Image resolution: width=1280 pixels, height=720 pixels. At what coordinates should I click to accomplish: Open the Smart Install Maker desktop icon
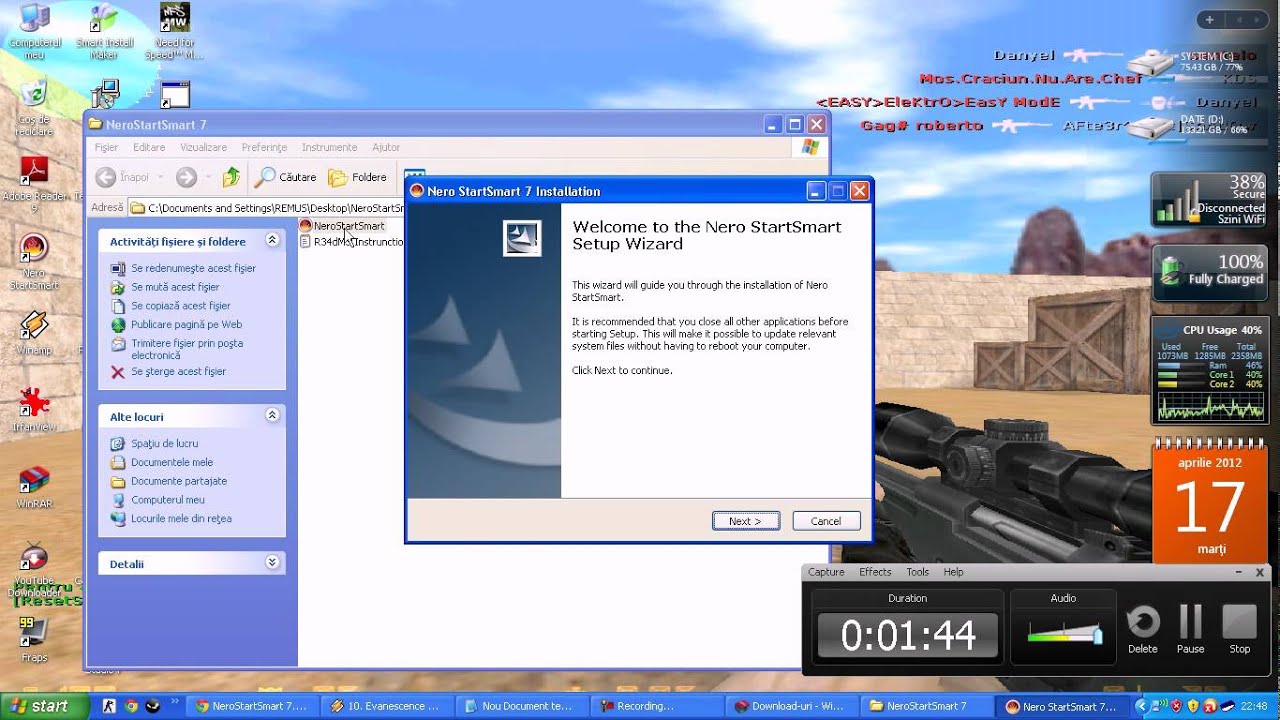click(104, 32)
